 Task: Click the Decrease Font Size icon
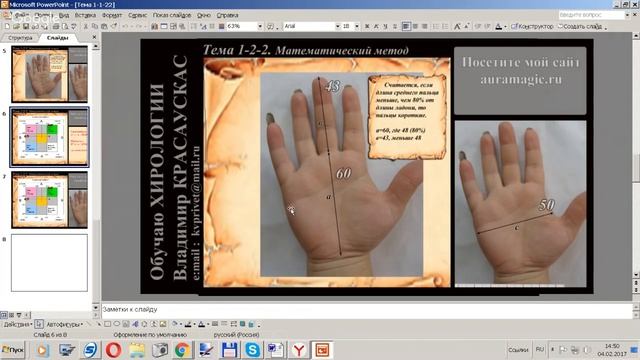coord(467,26)
